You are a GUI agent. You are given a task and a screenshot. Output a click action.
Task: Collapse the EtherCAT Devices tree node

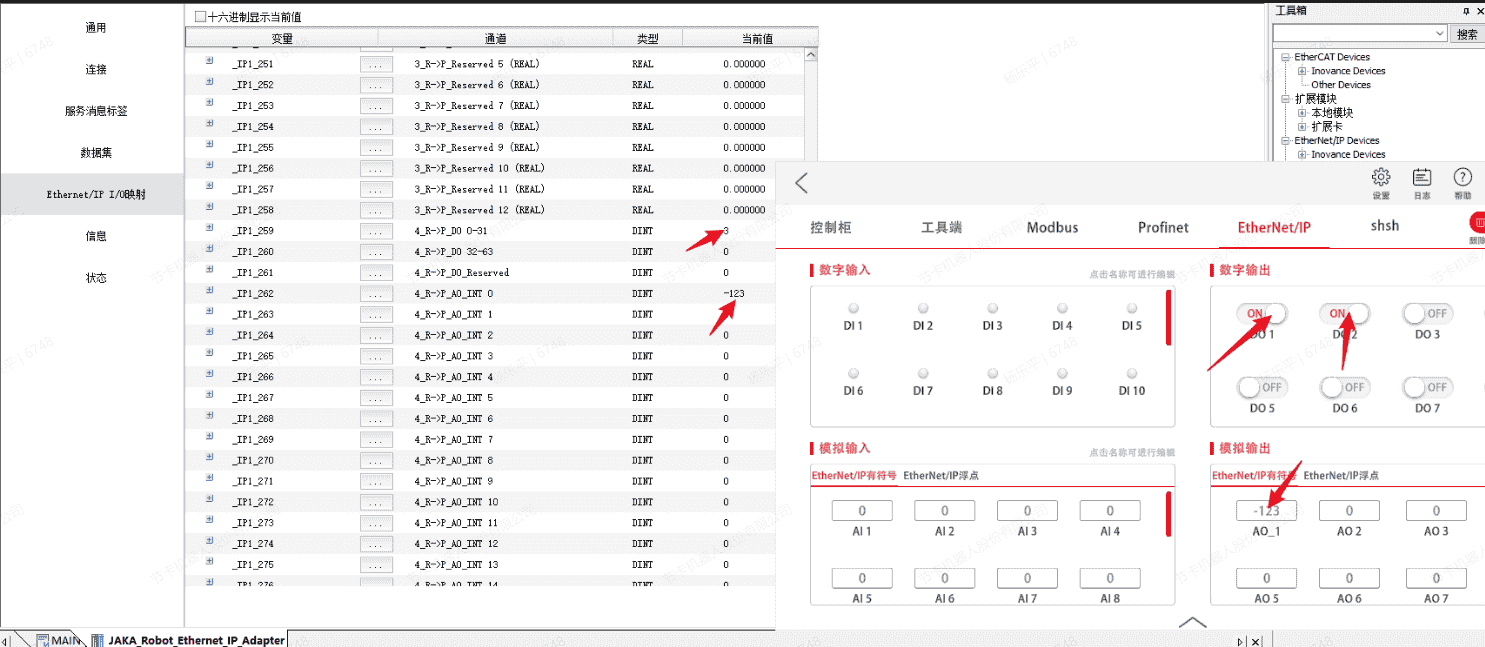click(1286, 57)
